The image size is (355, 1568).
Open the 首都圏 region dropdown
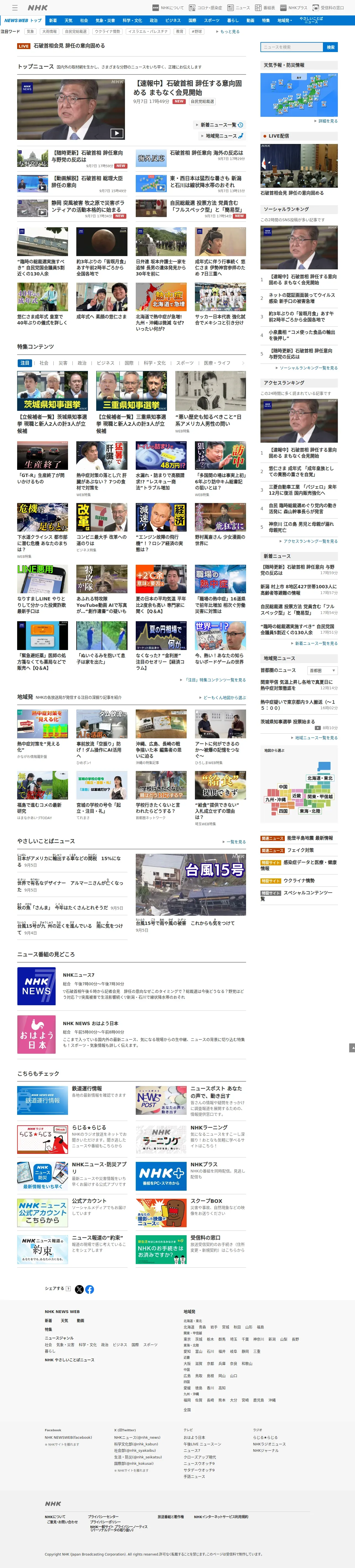click(x=322, y=670)
